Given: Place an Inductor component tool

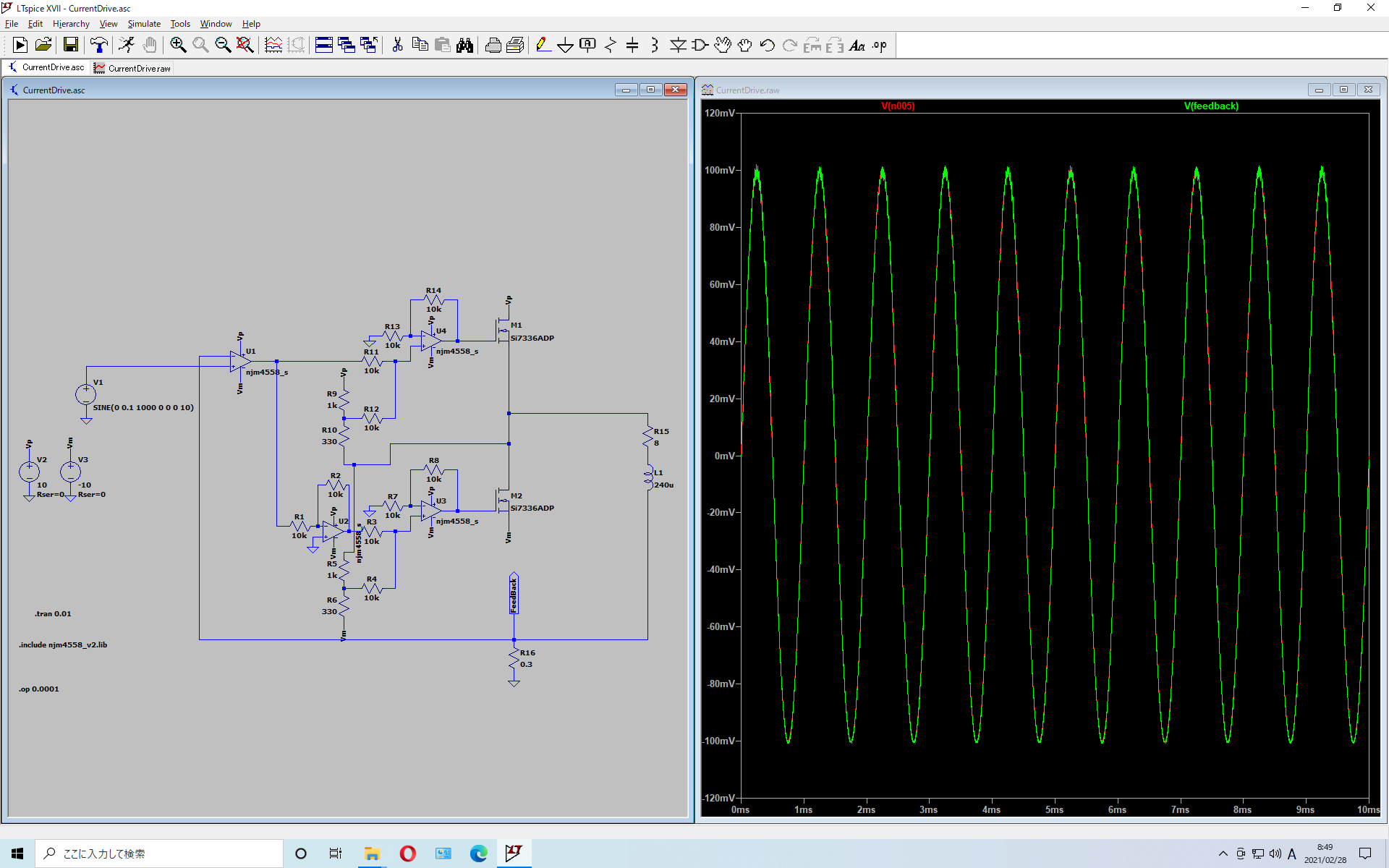Looking at the screenshot, I should tap(654, 46).
